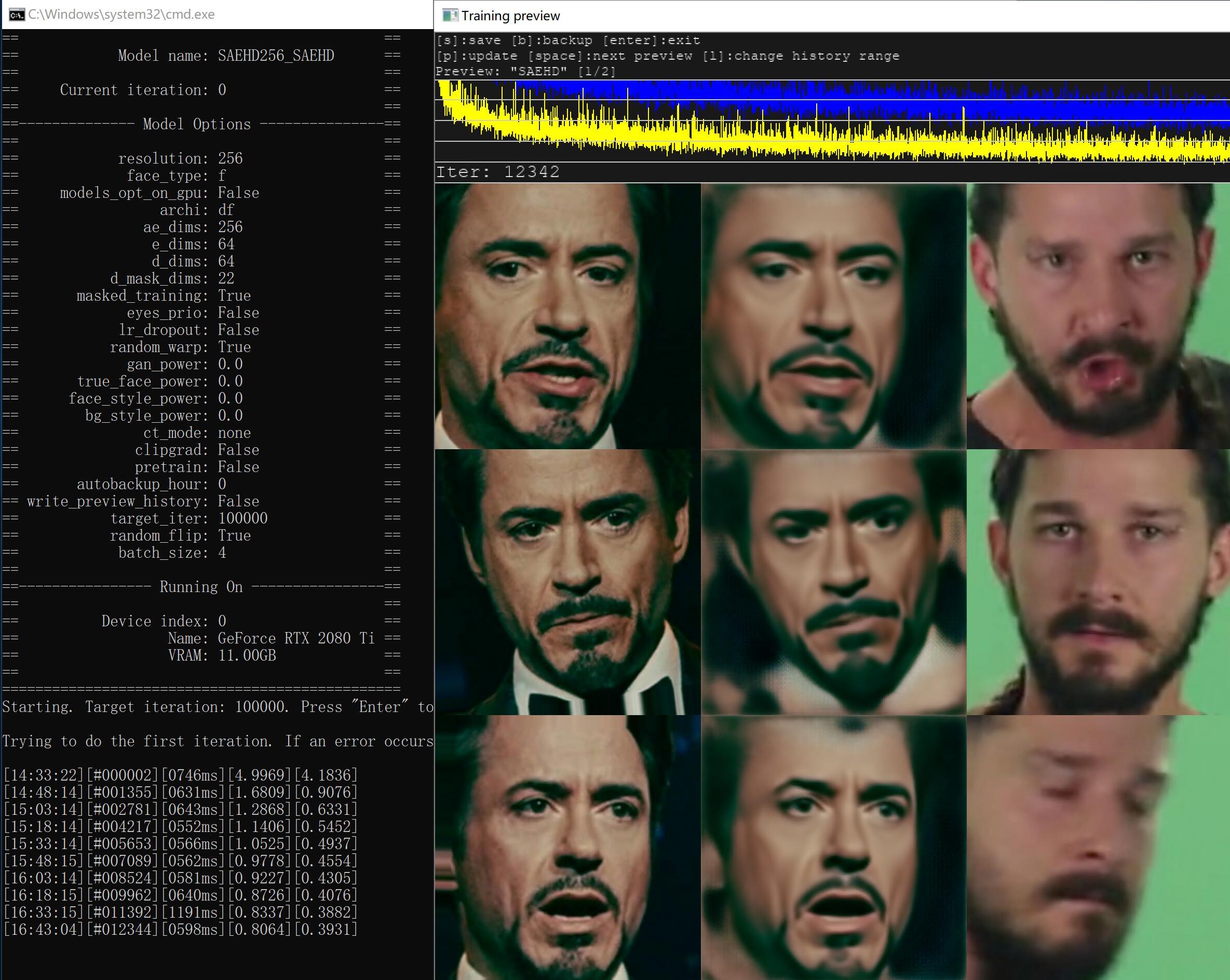Click the 'archi: df' line

point(197,209)
